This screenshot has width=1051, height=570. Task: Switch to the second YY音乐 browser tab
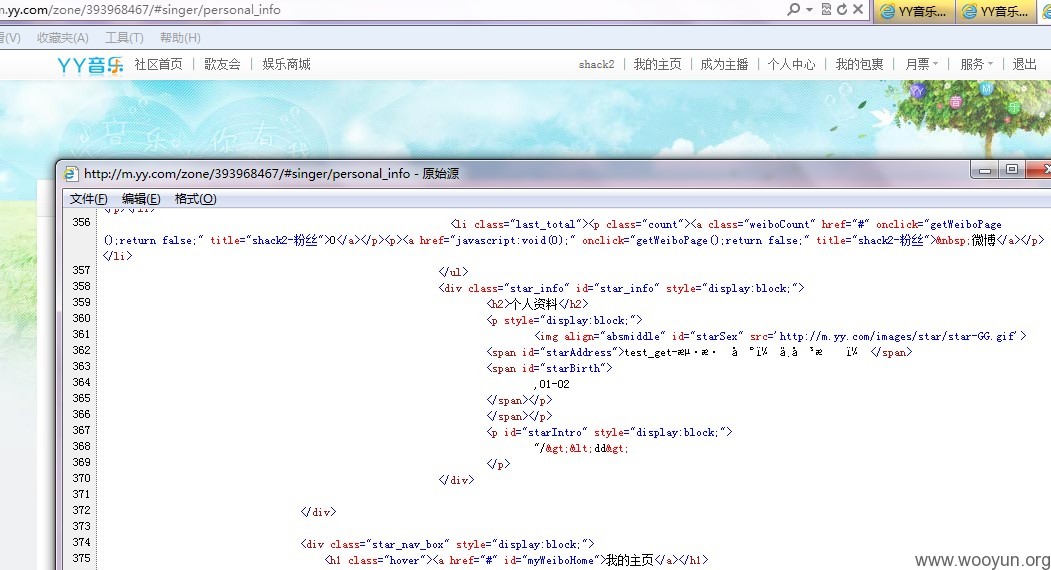click(x=996, y=11)
